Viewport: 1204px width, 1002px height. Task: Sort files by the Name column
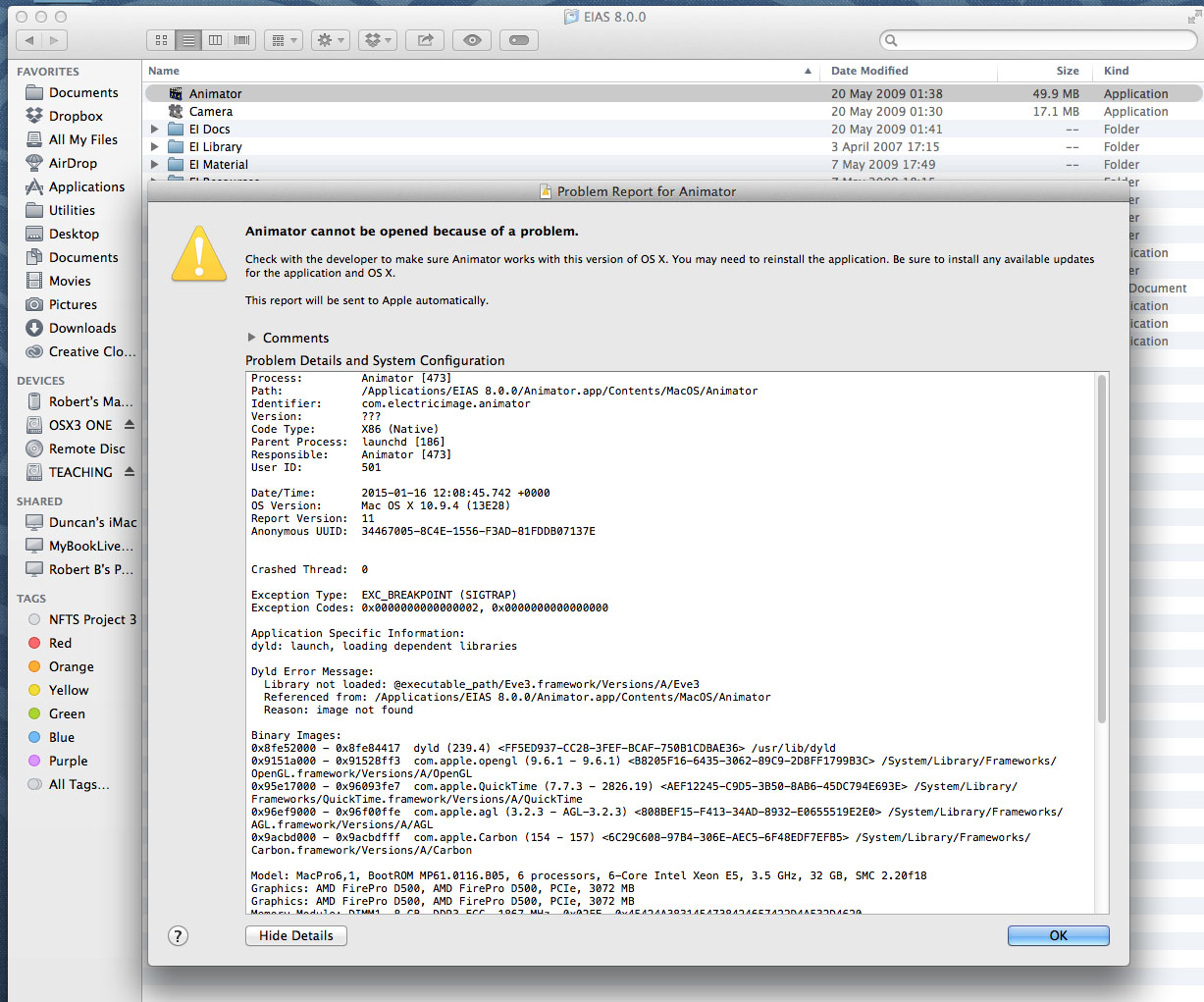(x=163, y=71)
